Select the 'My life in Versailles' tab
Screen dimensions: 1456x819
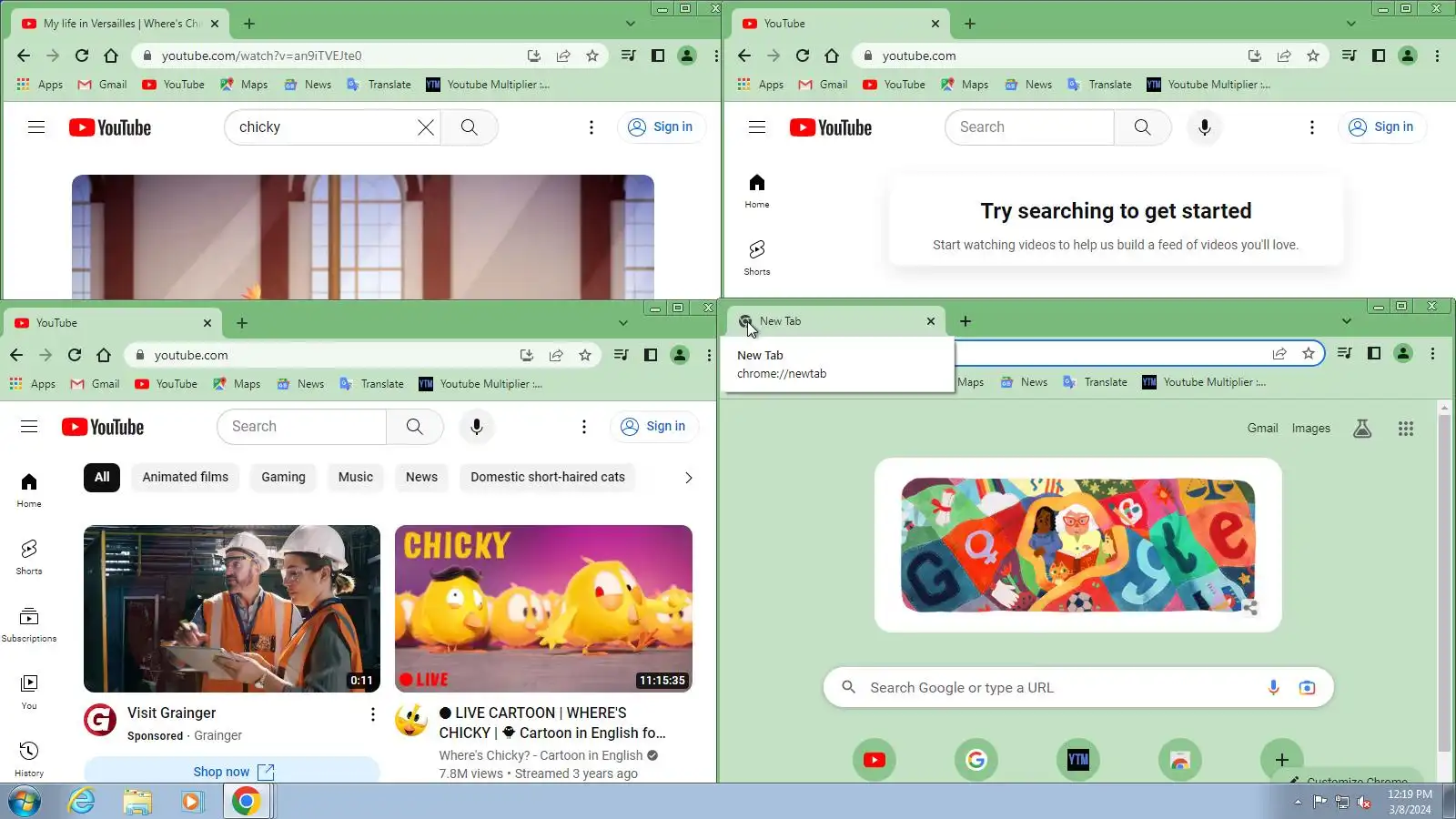(x=121, y=24)
